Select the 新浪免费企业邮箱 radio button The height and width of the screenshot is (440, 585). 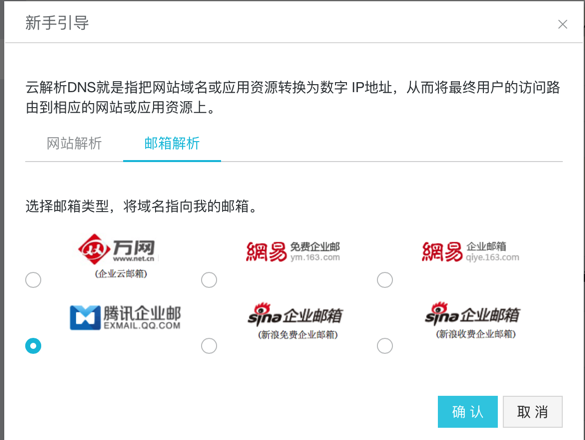click(209, 346)
